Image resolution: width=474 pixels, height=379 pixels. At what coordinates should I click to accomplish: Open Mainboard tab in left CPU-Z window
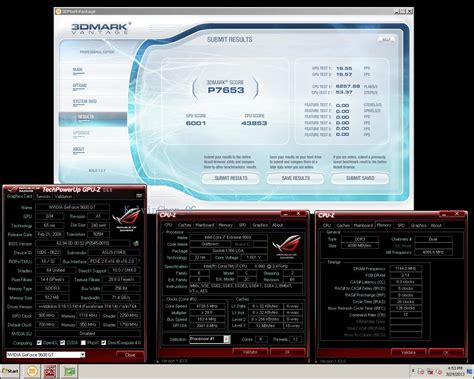205,225
